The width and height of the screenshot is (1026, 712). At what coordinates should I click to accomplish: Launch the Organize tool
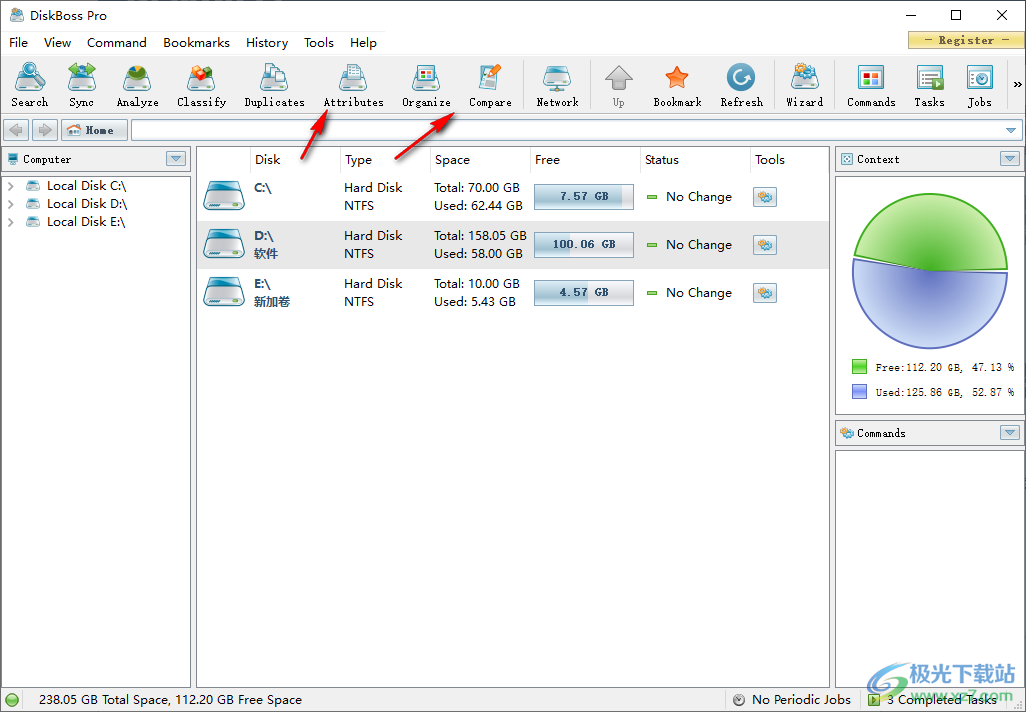tap(426, 85)
